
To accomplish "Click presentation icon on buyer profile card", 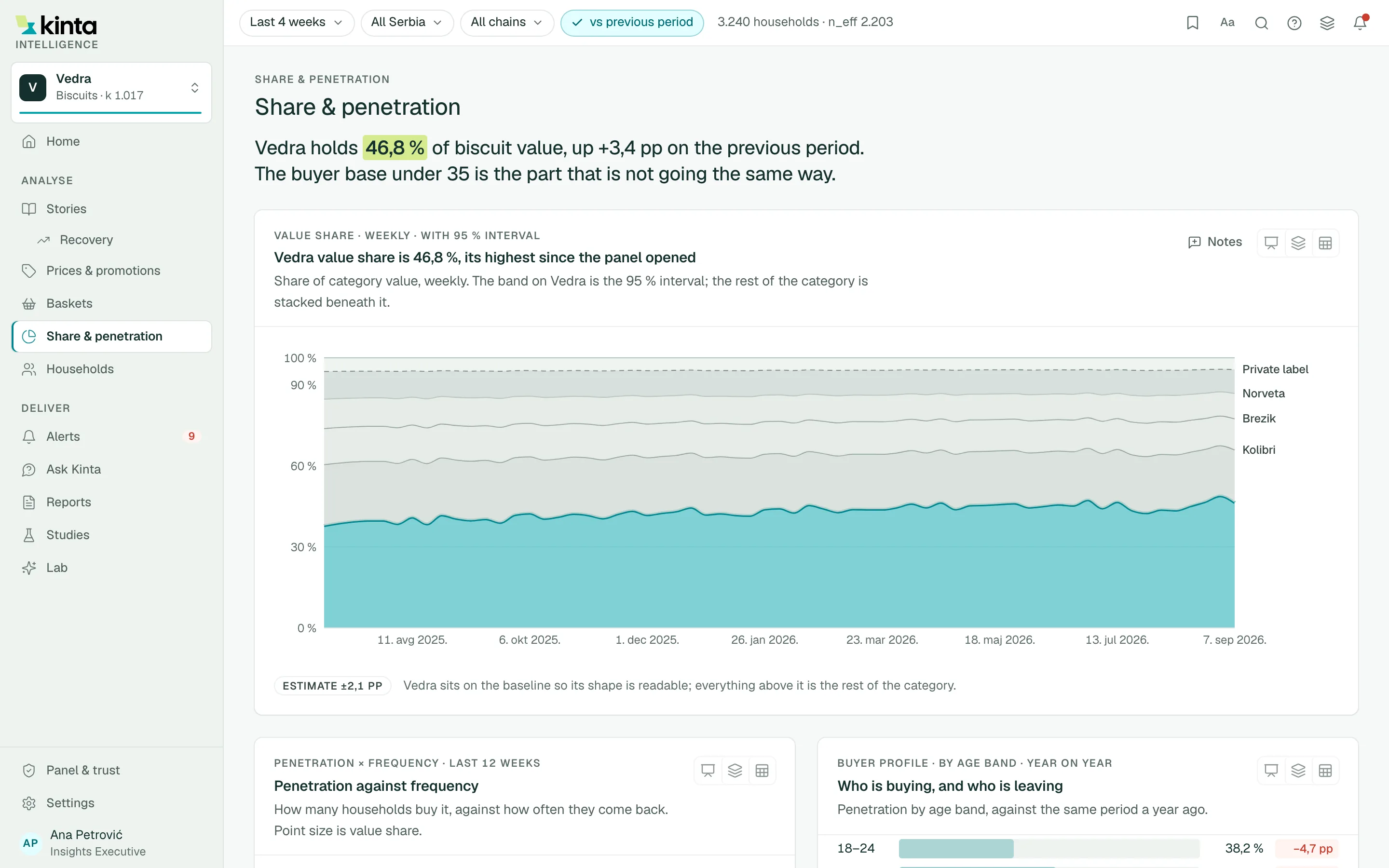I will point(1271,771).
